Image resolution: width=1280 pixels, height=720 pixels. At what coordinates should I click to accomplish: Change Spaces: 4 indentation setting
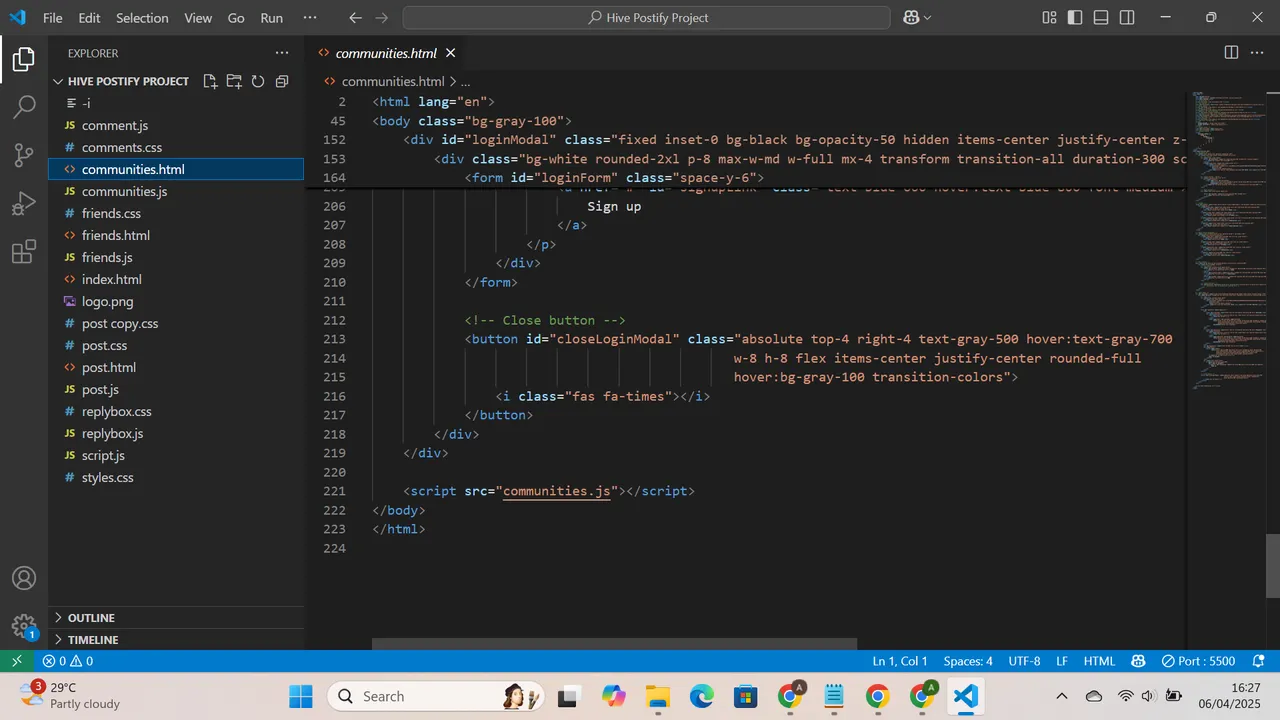968,661
